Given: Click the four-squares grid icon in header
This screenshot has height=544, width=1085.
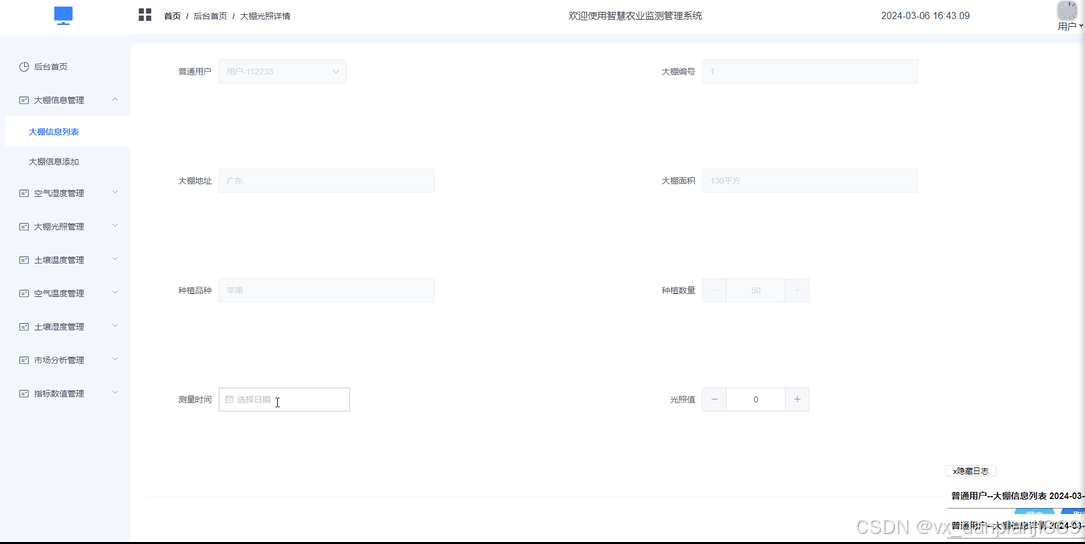Looking at the screenshot, I should tap(145, 15).
